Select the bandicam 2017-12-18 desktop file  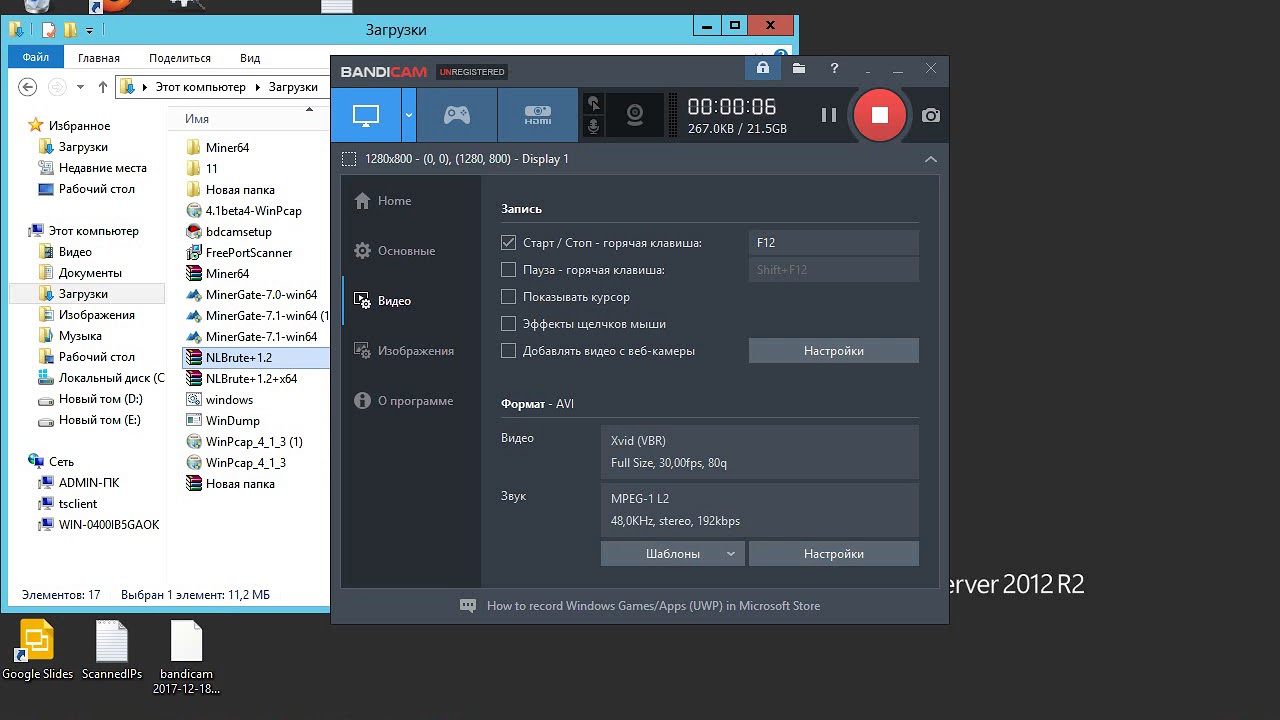point(186,657)
